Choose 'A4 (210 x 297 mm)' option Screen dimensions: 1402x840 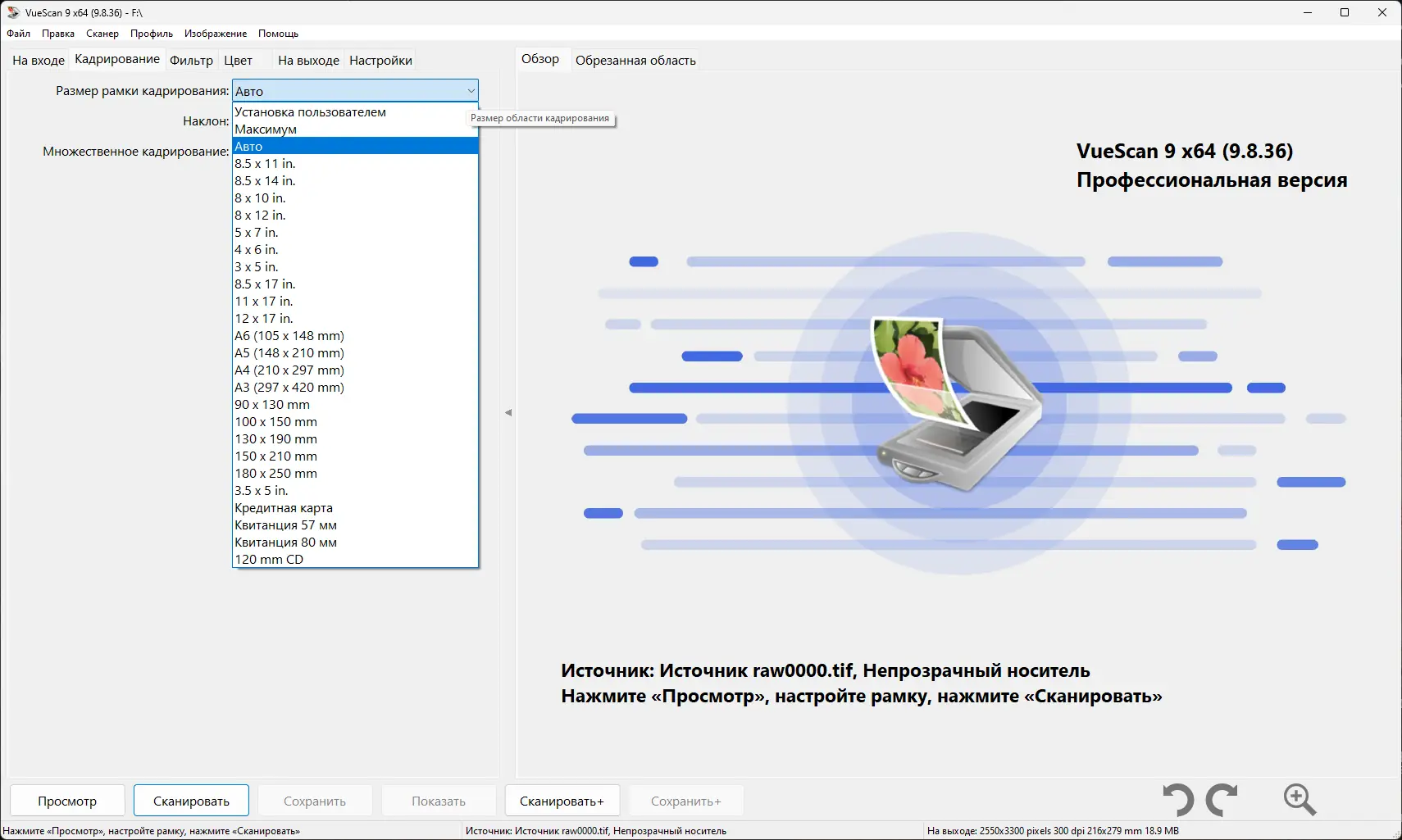[x=355, y=370]
